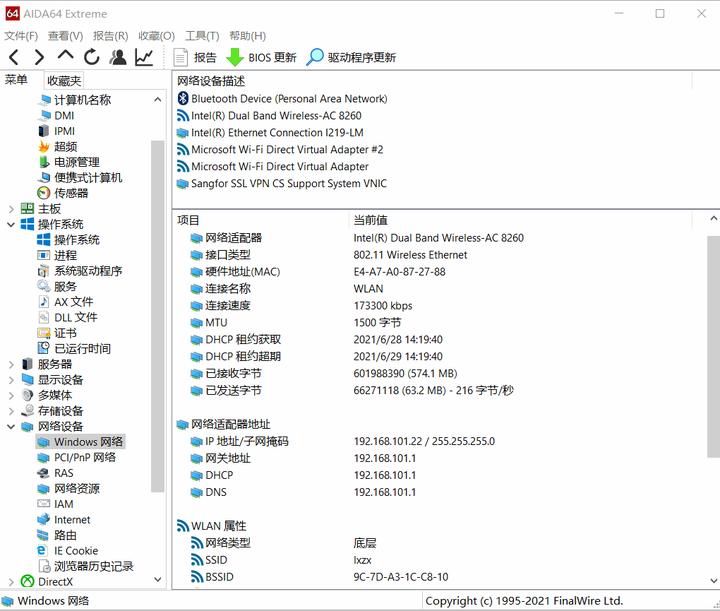Open 证书 certificate icon item

click(57, 333)
